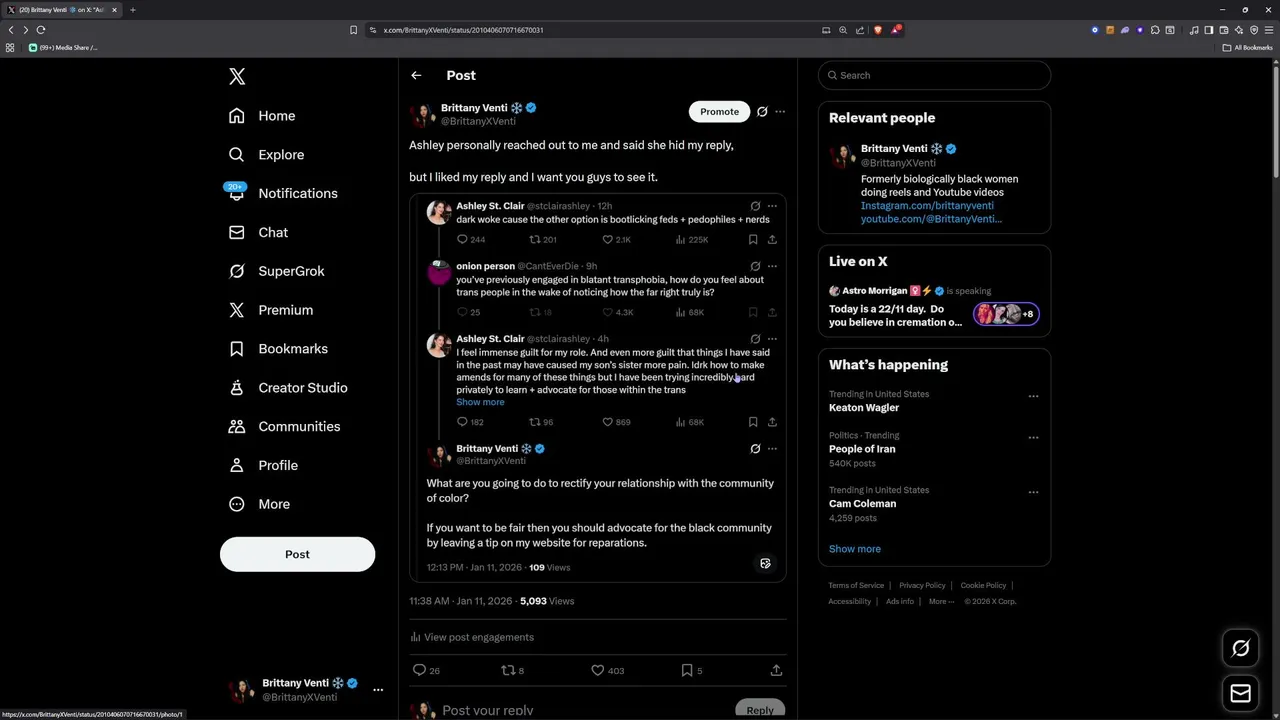Open options for Keaton Wagler trend
Screen dimensions: 1280x720
click(x=1033, y=396)
